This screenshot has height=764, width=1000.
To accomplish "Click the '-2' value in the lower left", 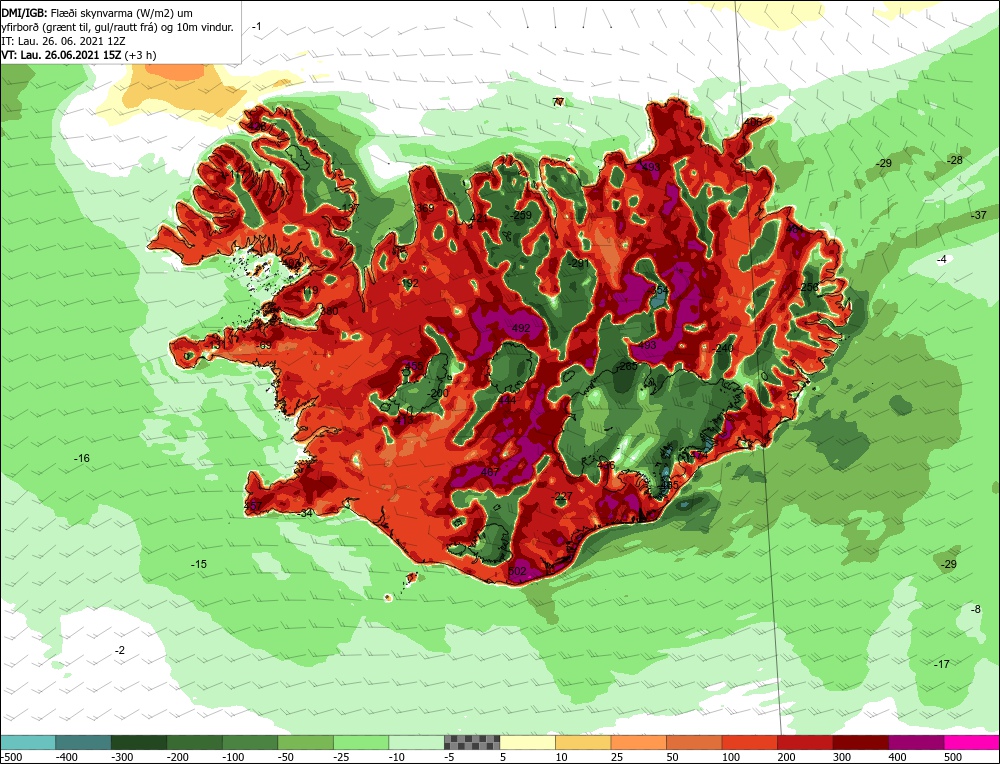I will [x=119, y=650].
